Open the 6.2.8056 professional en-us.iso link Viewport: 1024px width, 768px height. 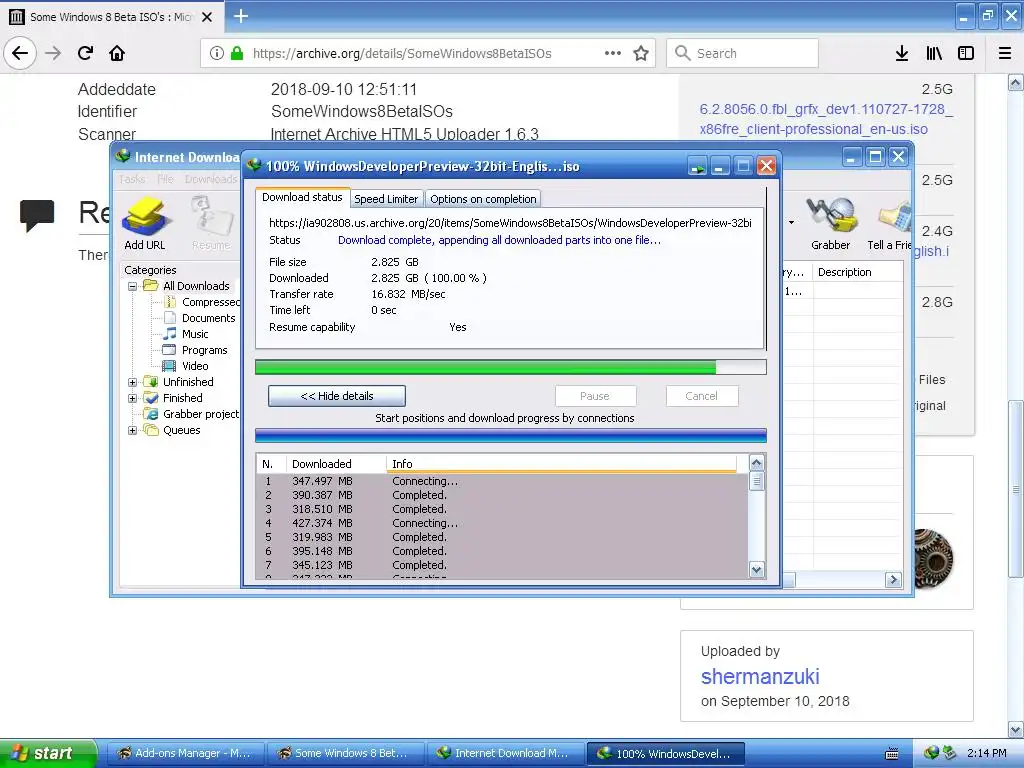tap(825, 119)
